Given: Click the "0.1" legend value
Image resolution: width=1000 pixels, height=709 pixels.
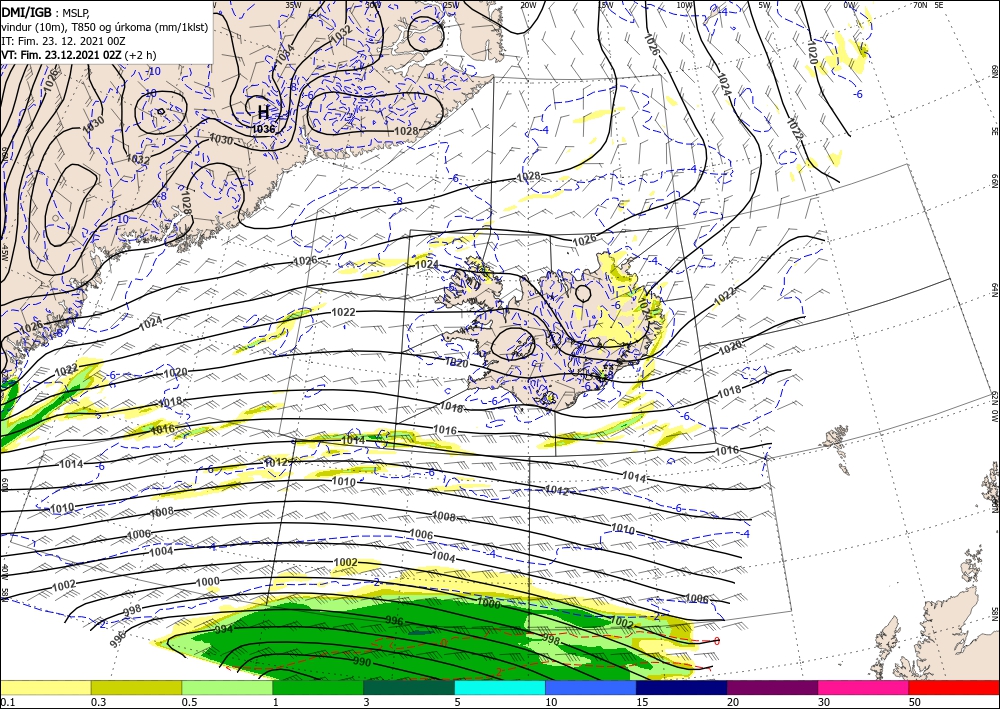Looking at the screenshot, I should click(6, 702).
